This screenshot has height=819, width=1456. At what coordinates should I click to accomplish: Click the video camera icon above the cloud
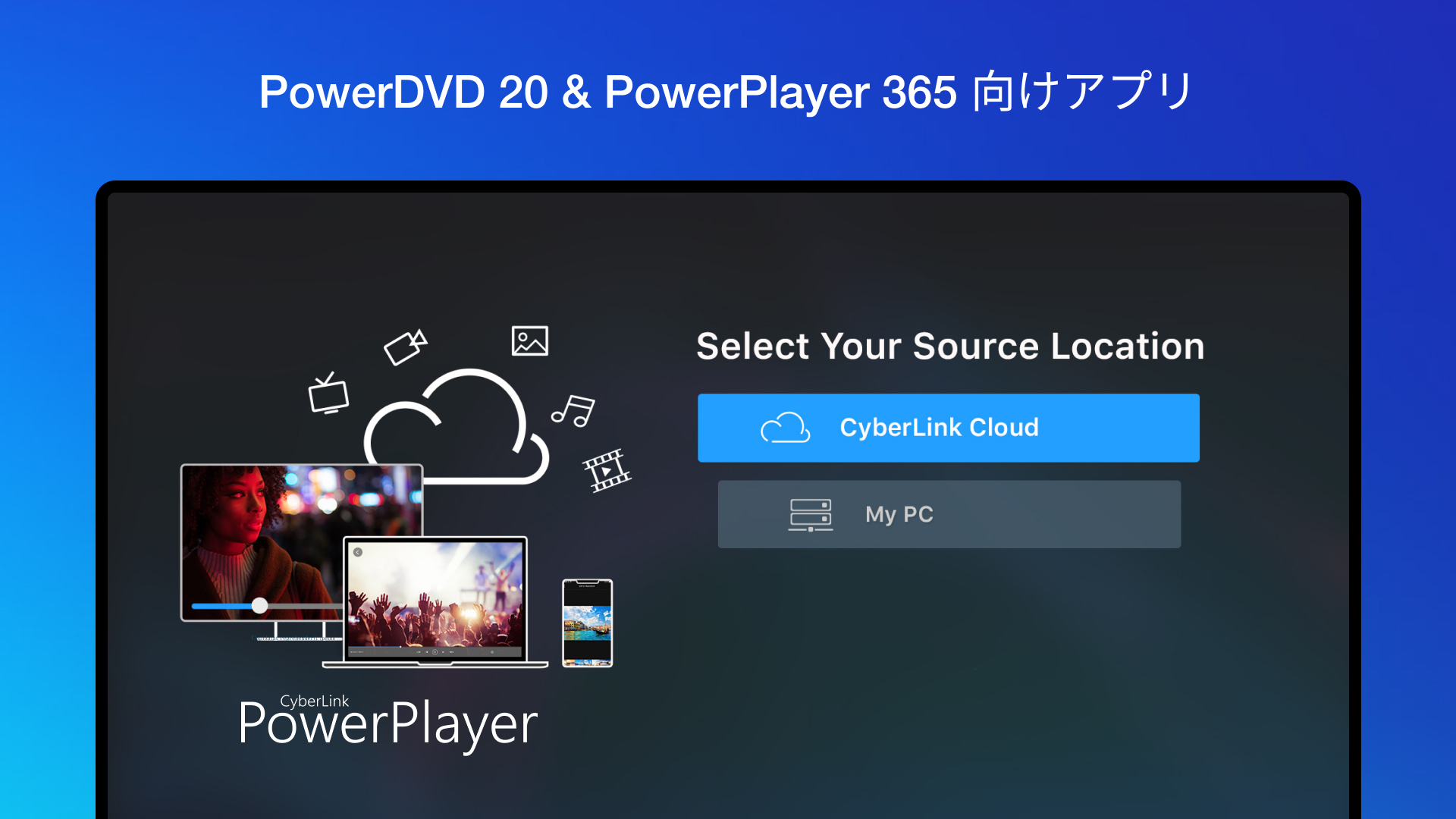[x=406, y=346]
